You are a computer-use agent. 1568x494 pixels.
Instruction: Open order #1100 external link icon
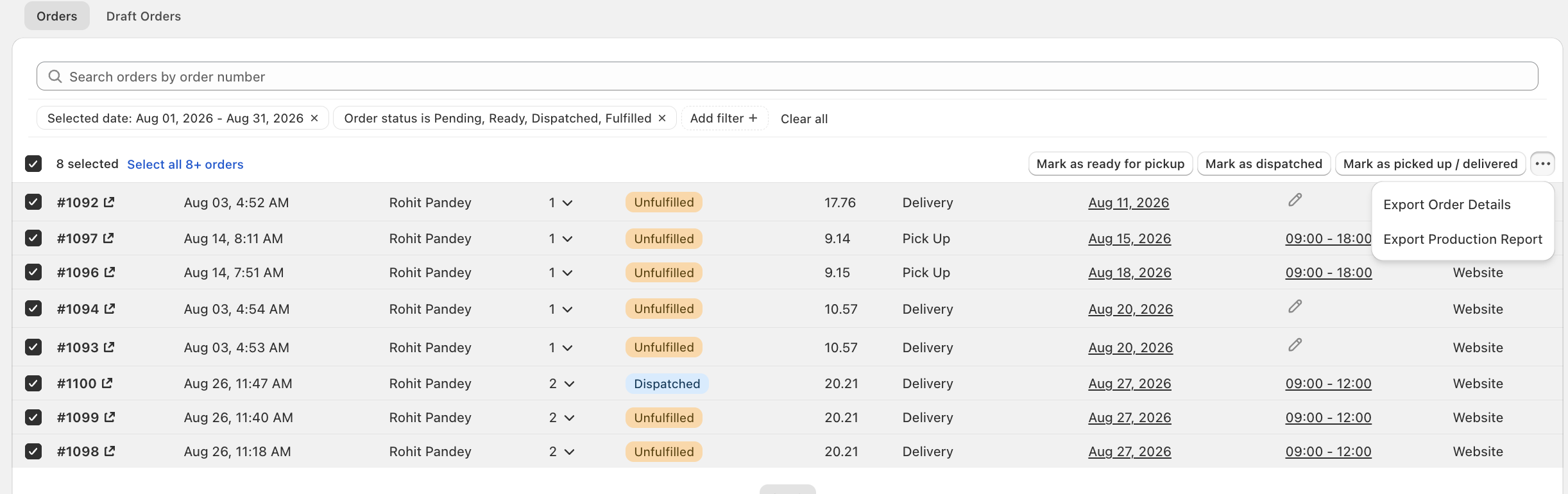pos(107,383)
